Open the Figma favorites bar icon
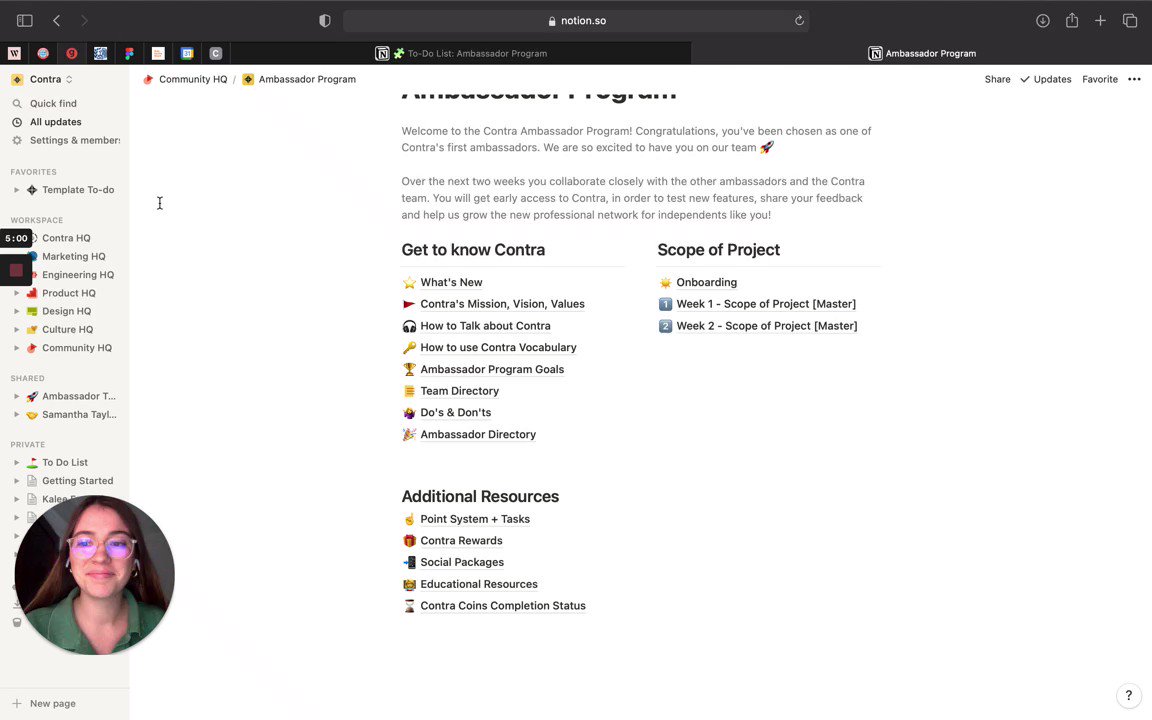The image size is (1152, 720). point(129,53)
